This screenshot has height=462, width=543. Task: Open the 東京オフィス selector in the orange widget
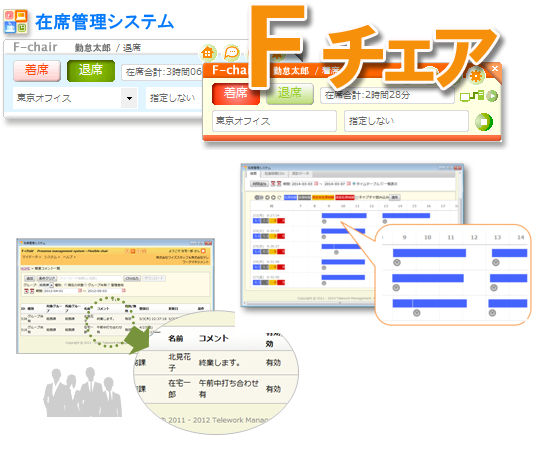(x=274, y=121)
